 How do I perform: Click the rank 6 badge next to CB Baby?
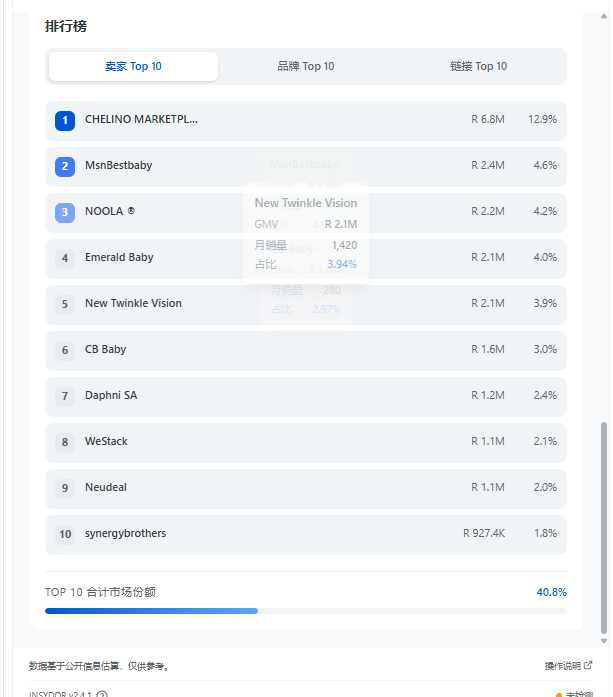click(x=65, y=350)
